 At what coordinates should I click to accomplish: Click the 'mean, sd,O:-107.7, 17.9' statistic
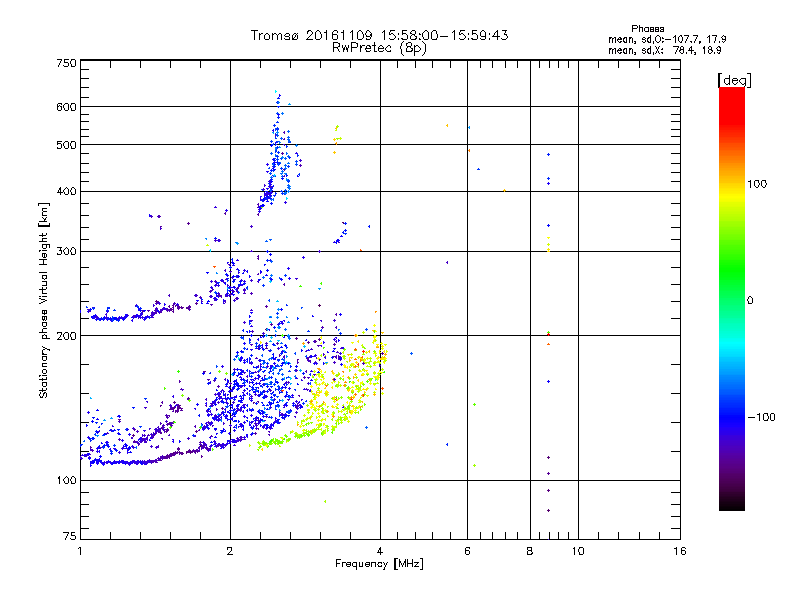pos(667,39)
